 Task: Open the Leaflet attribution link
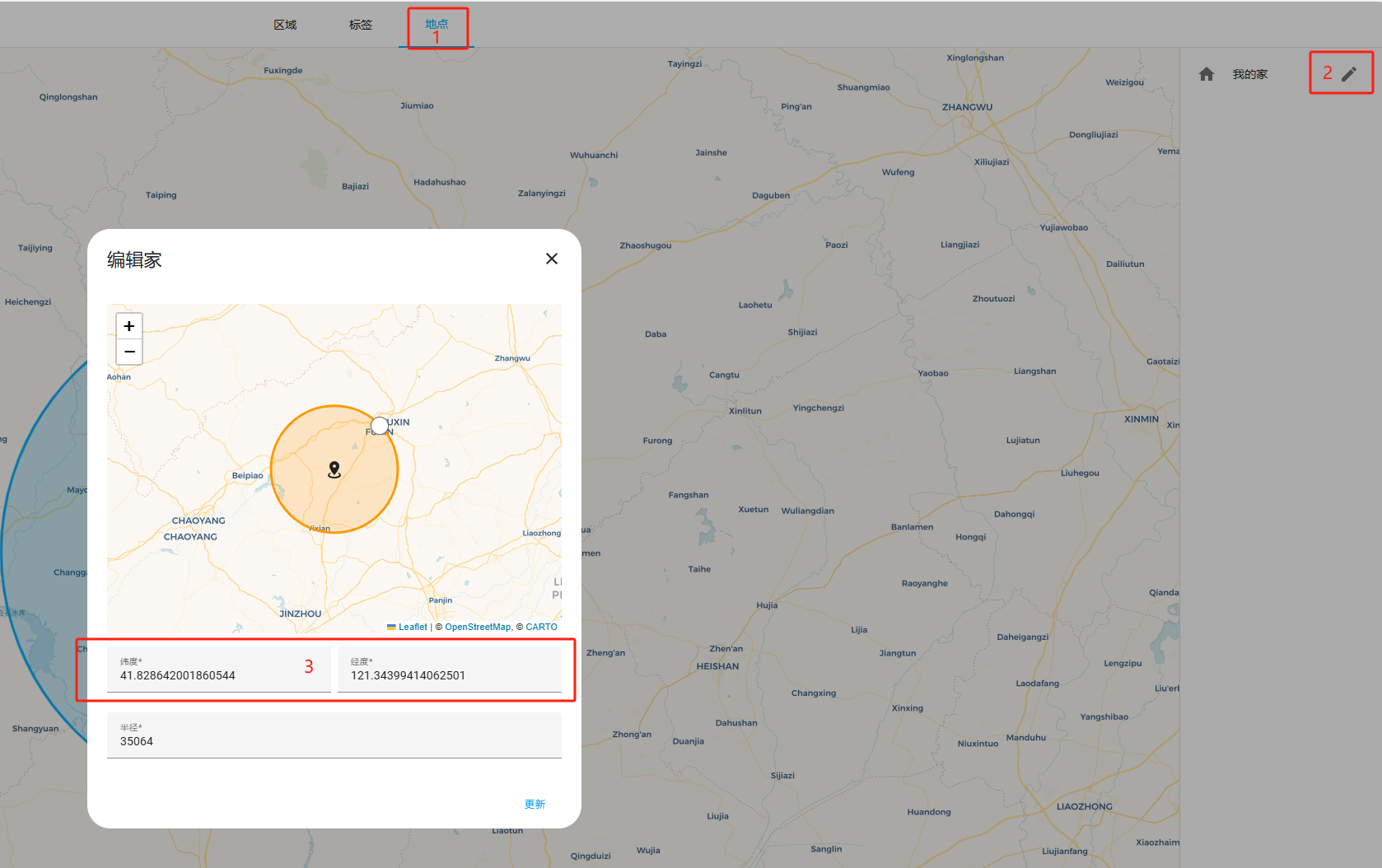pos(412,627)
